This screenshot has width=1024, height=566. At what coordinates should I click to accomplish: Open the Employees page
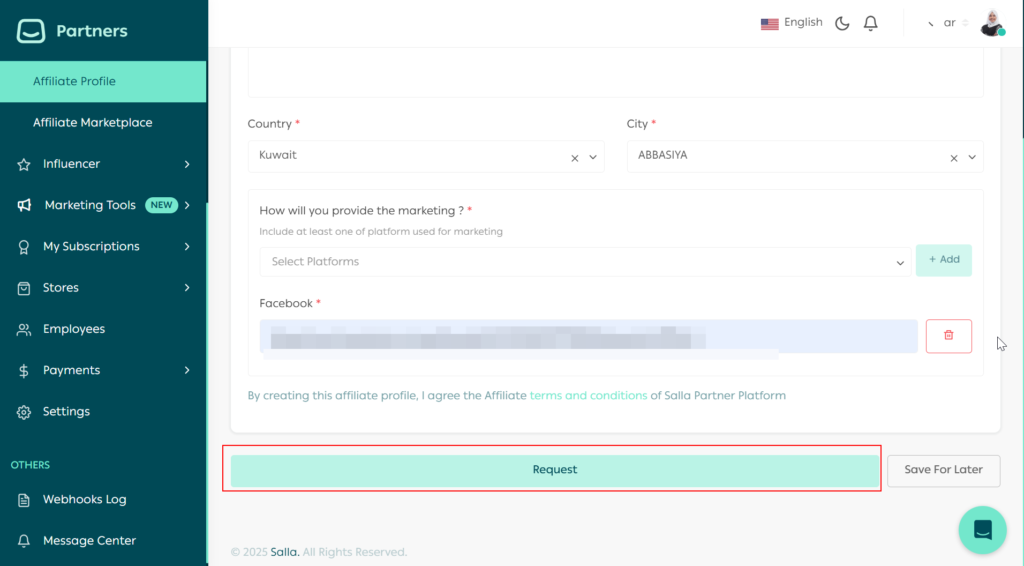(x=73, y=329)
